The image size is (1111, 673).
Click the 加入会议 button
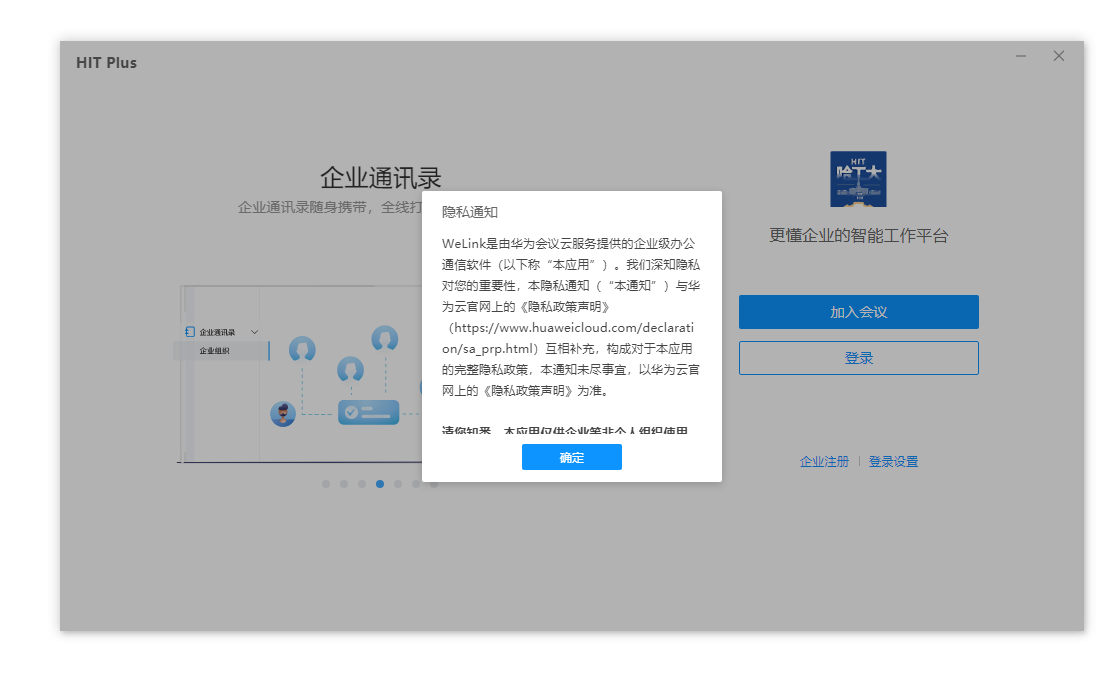click(x=859, y=312)
